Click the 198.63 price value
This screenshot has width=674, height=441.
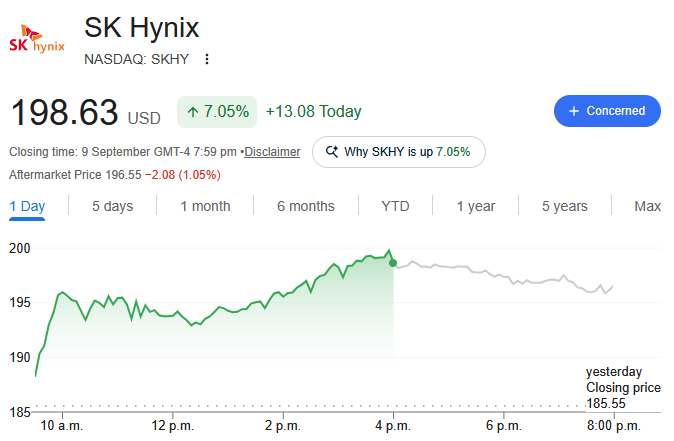point(64,112)
